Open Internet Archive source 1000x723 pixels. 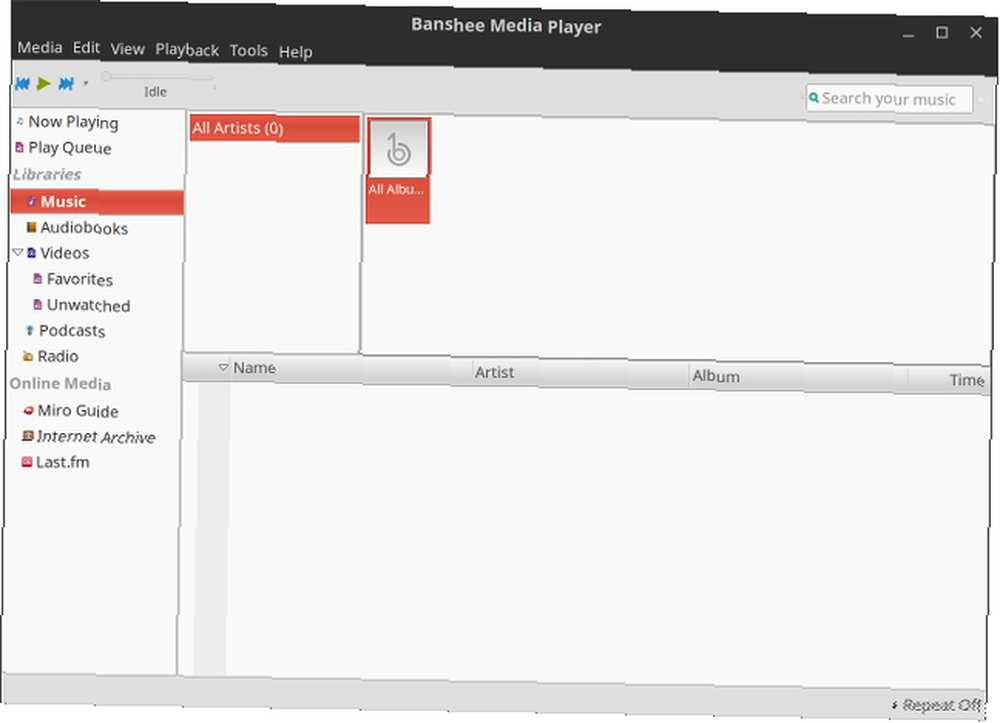tap(96, 437)
